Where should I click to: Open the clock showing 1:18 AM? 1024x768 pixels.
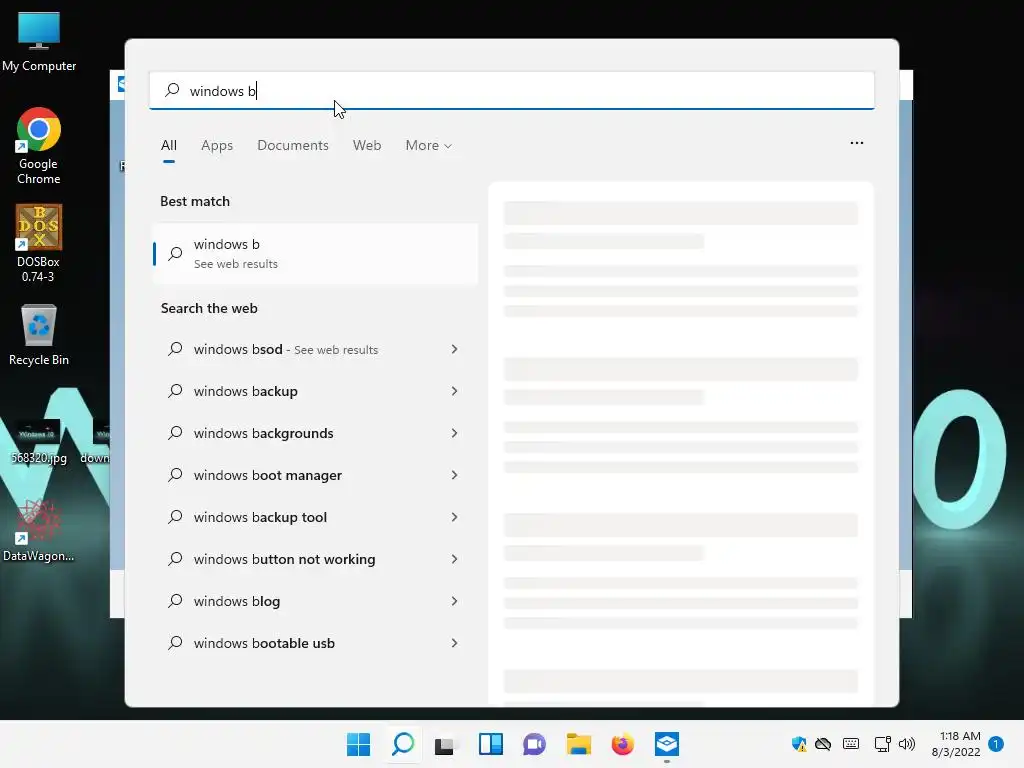956,744
